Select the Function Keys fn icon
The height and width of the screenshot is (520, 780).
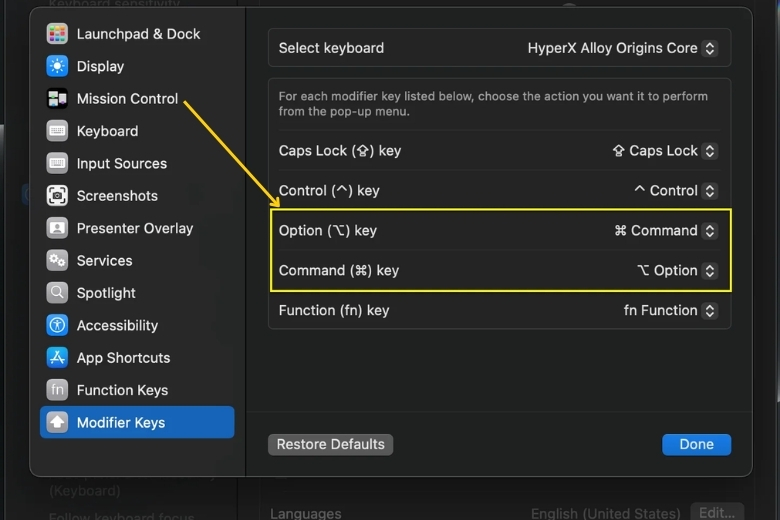(x=57, y=390)
